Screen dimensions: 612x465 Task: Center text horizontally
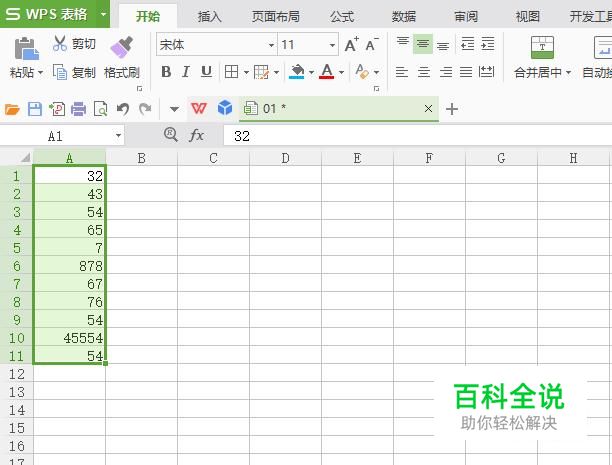(x=424, y=72)
